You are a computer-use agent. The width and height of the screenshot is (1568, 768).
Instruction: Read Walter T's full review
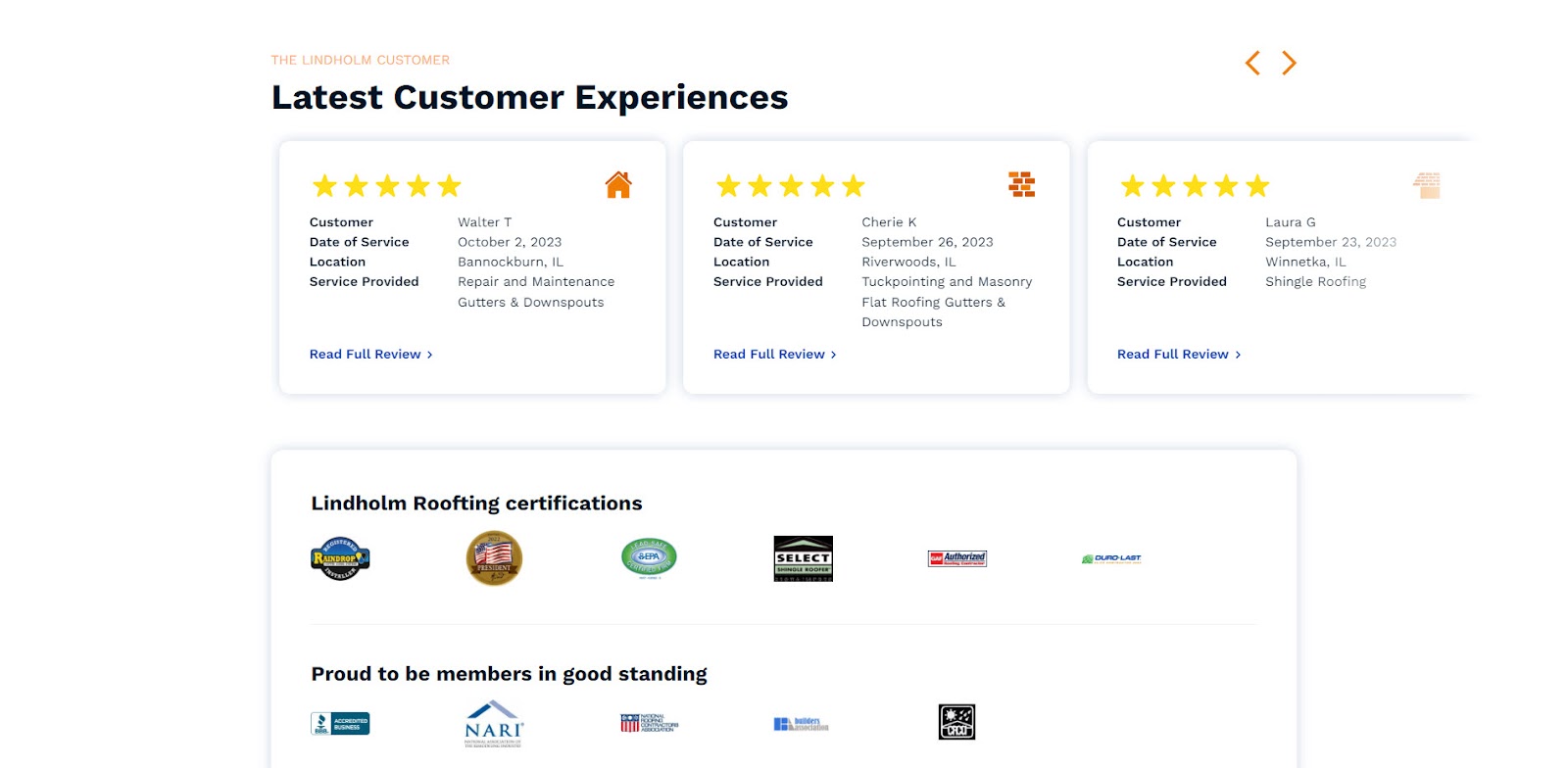(x=370, y=355)
